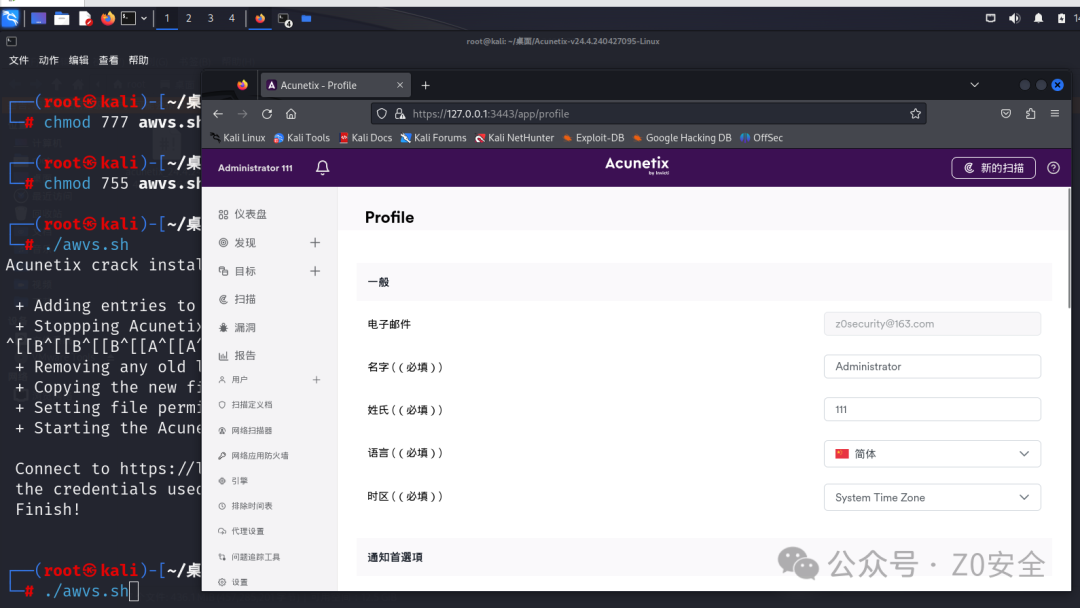Click the help question mark icon

(x=1053, y=167)
